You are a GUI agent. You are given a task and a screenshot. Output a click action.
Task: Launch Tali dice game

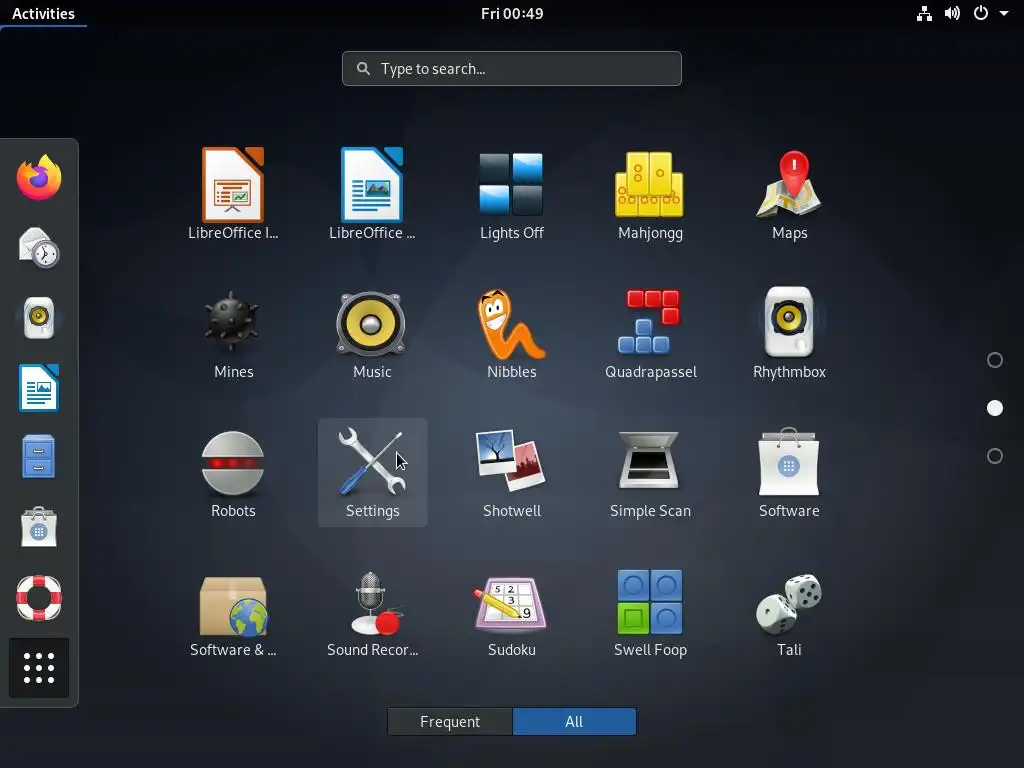(x=790, y=611)
